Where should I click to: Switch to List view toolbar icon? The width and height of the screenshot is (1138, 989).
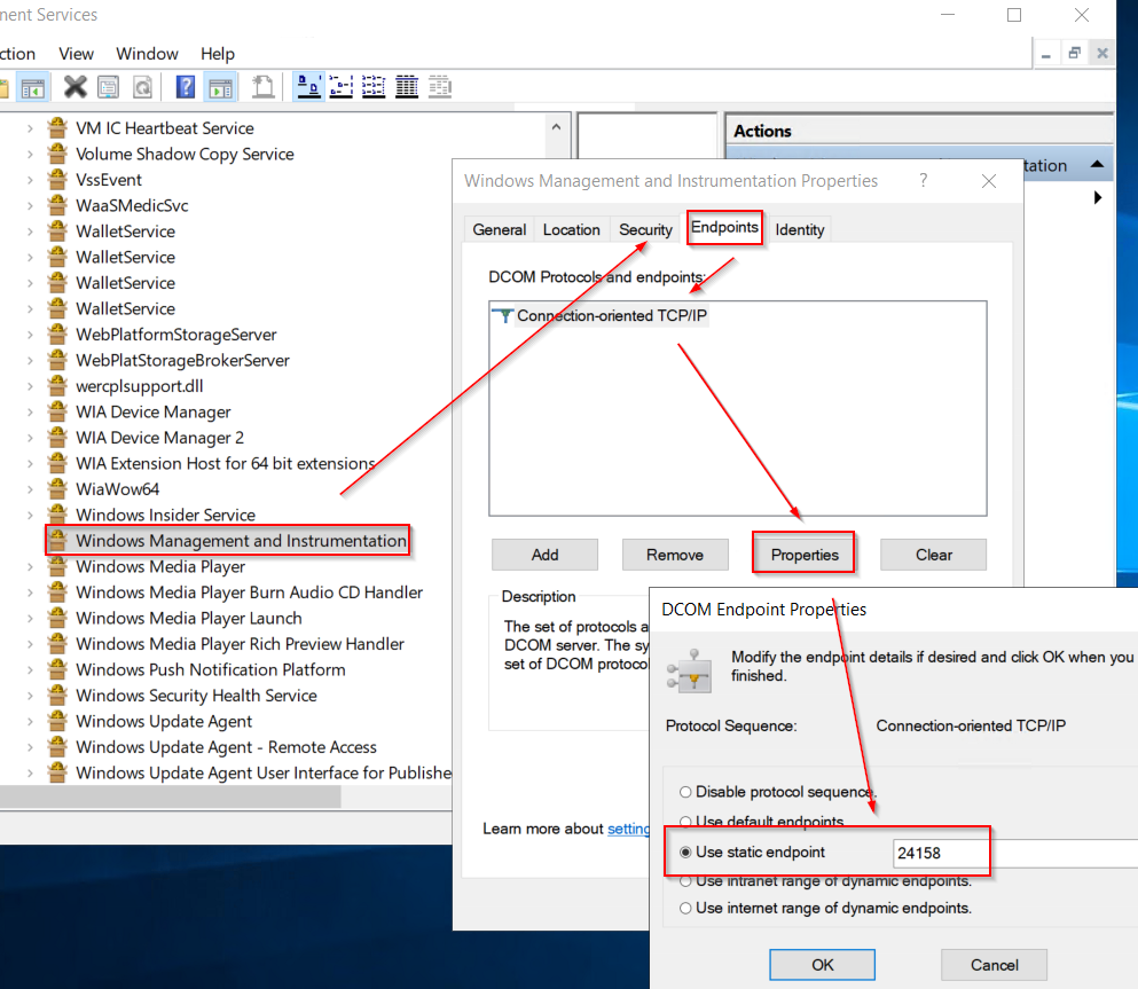373,87
